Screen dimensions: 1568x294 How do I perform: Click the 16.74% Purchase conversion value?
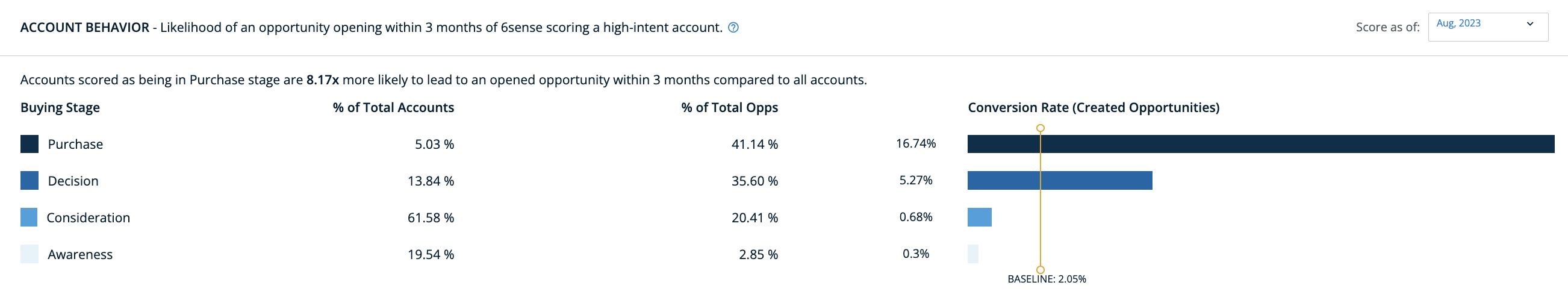click(x=915, y=143)
